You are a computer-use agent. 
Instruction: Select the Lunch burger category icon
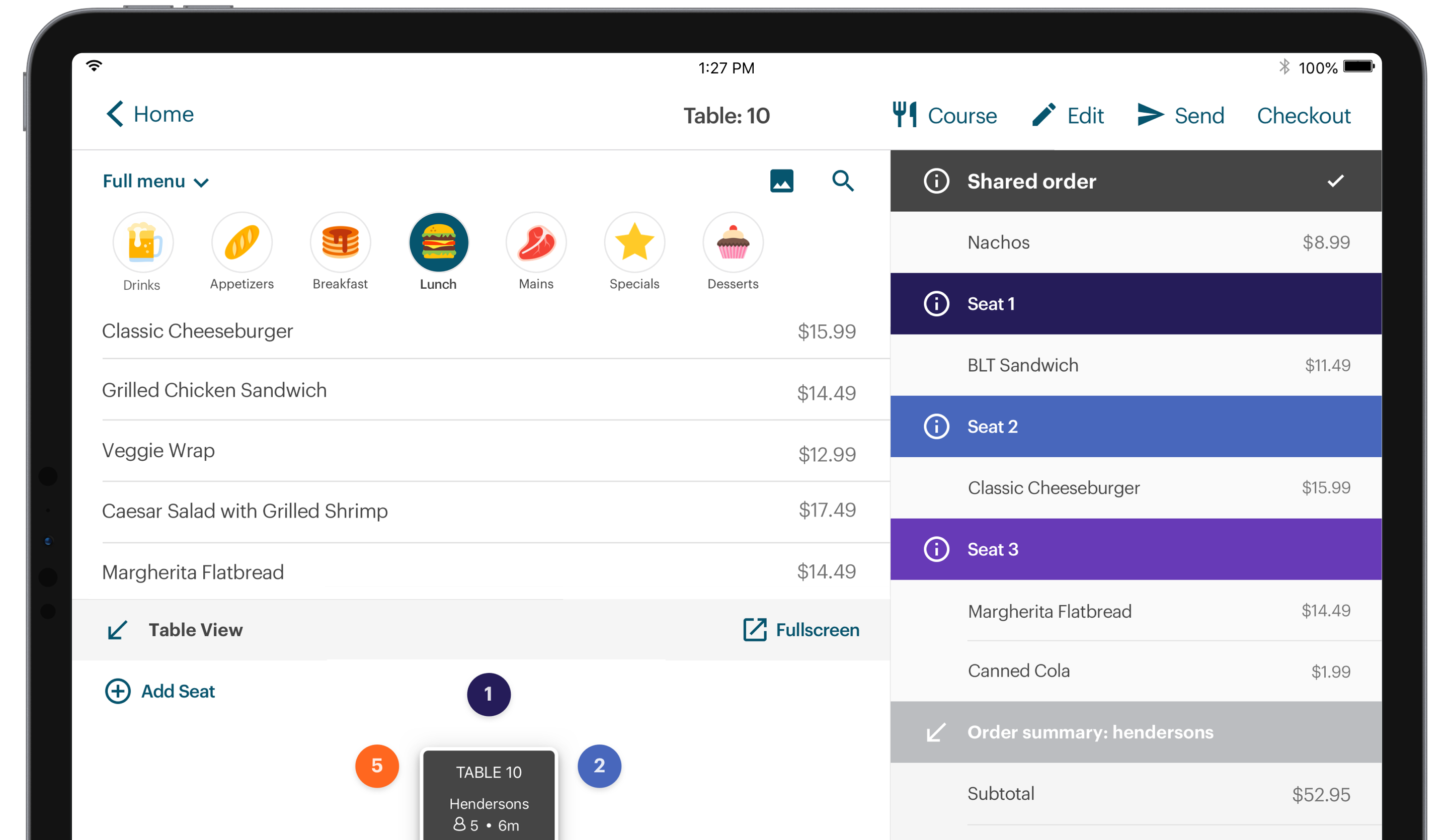[438, 242]
